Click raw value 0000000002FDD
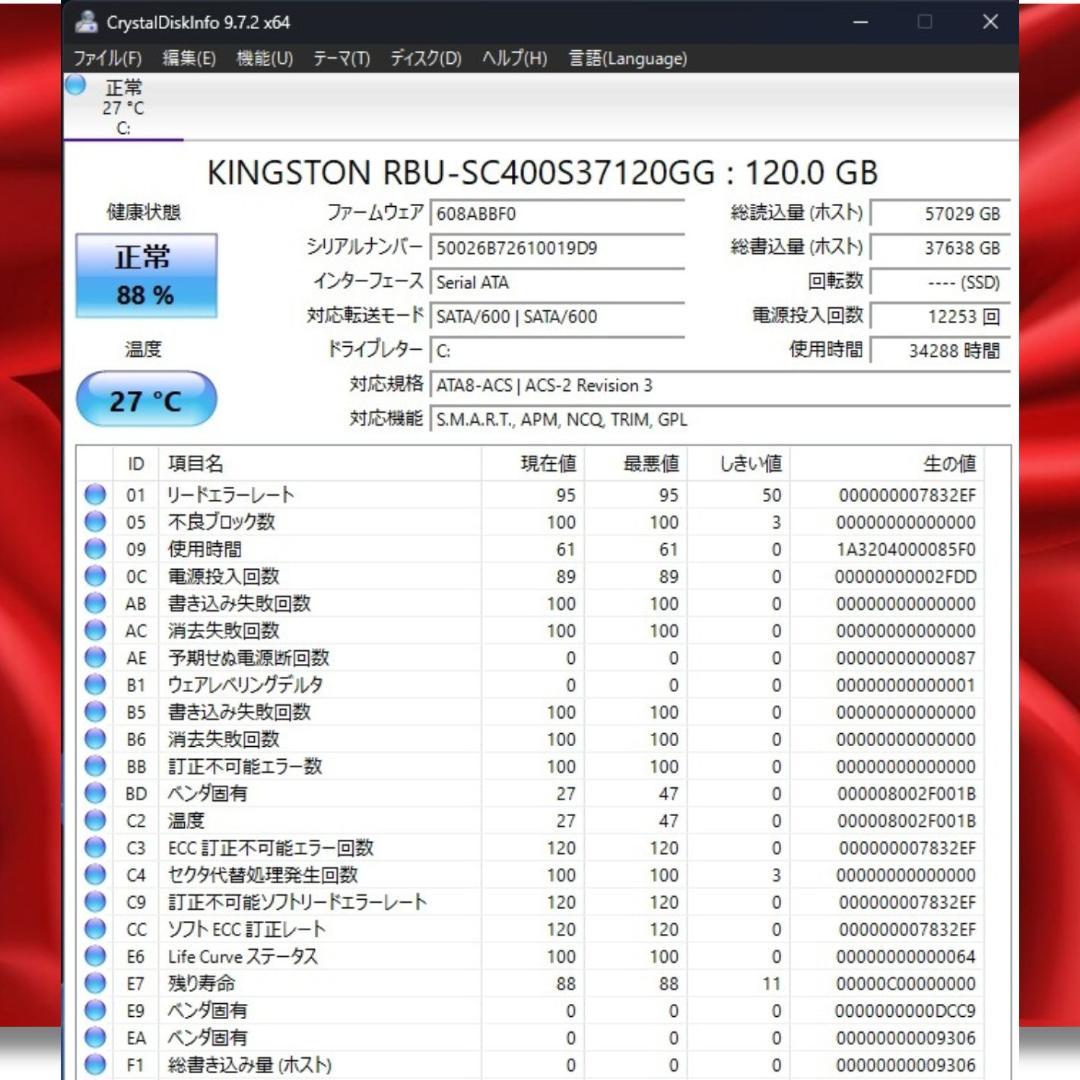The height and width of the screenshot is (1080, 1080). [x=906, y=577]
